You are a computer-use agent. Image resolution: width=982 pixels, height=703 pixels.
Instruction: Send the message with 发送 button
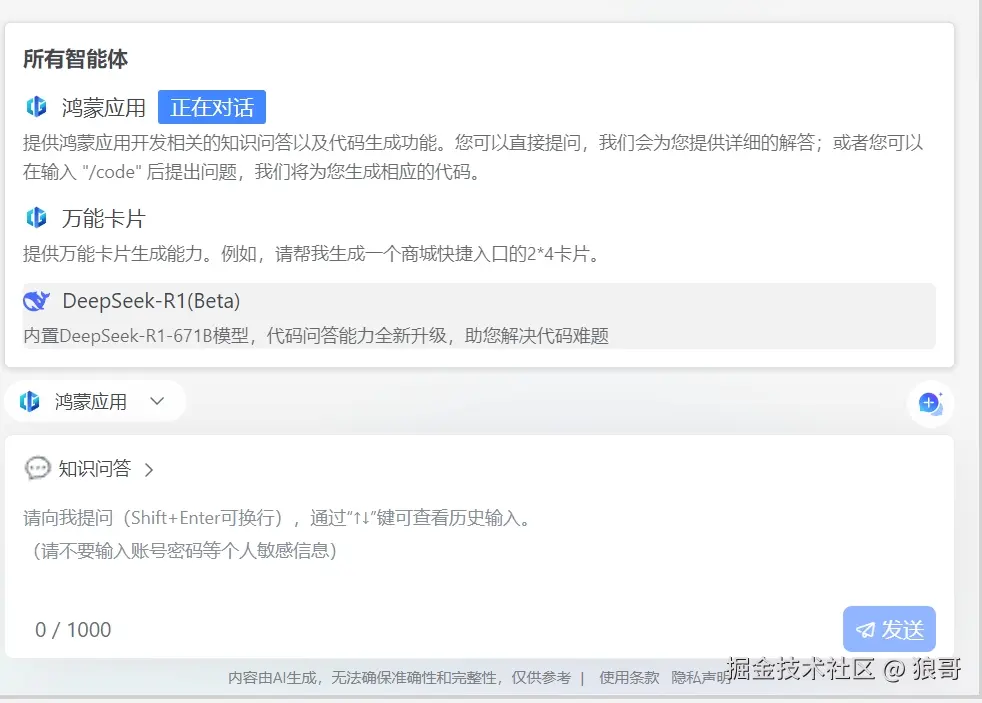pyautogui.click(x=889, y=629)
